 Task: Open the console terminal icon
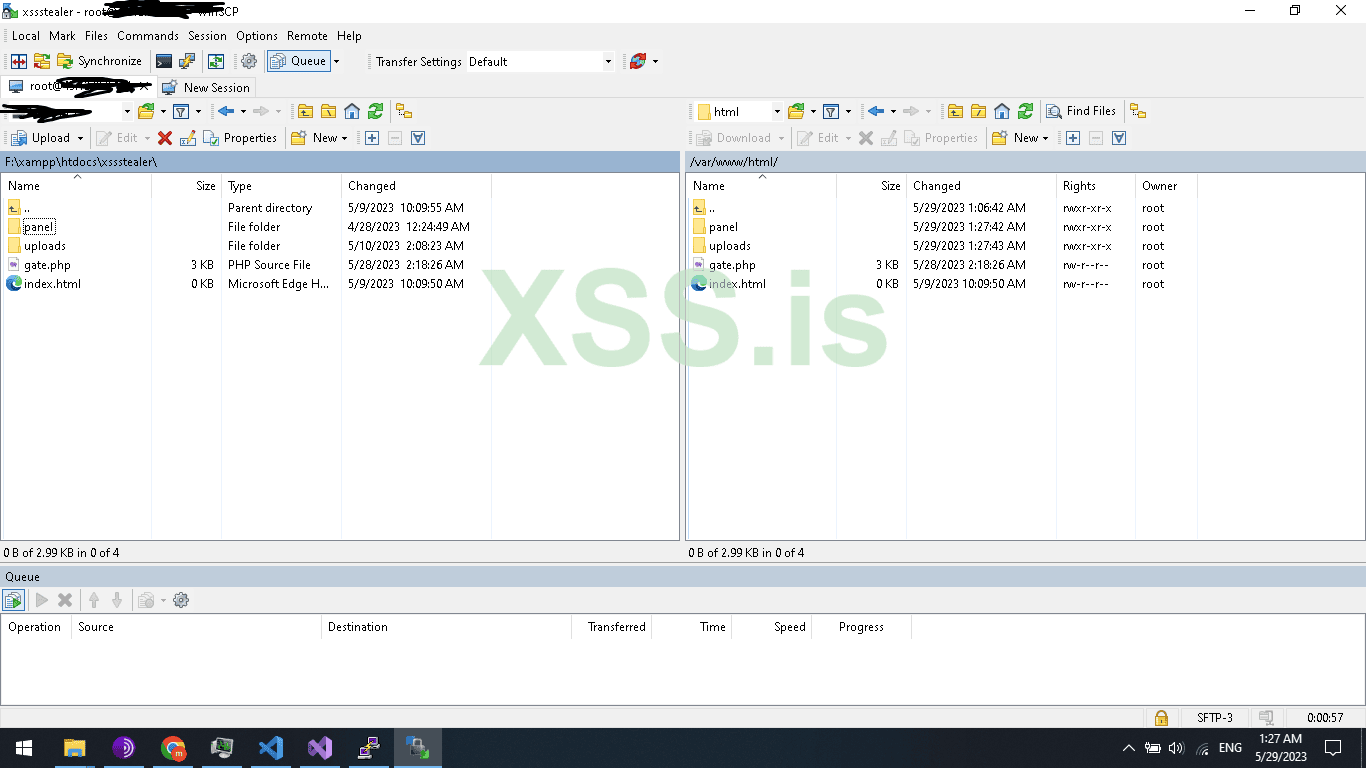click(x=164, y=61)
